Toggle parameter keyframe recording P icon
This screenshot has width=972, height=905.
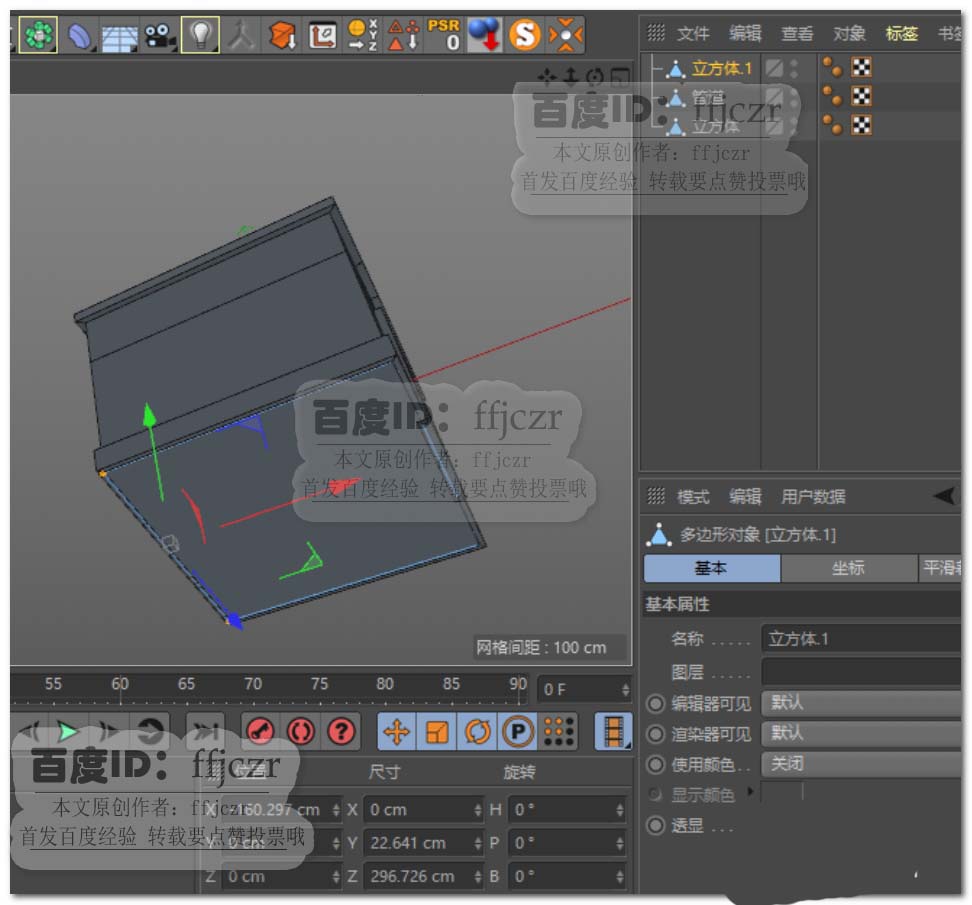pyautogui.click(x=518, y=732)
